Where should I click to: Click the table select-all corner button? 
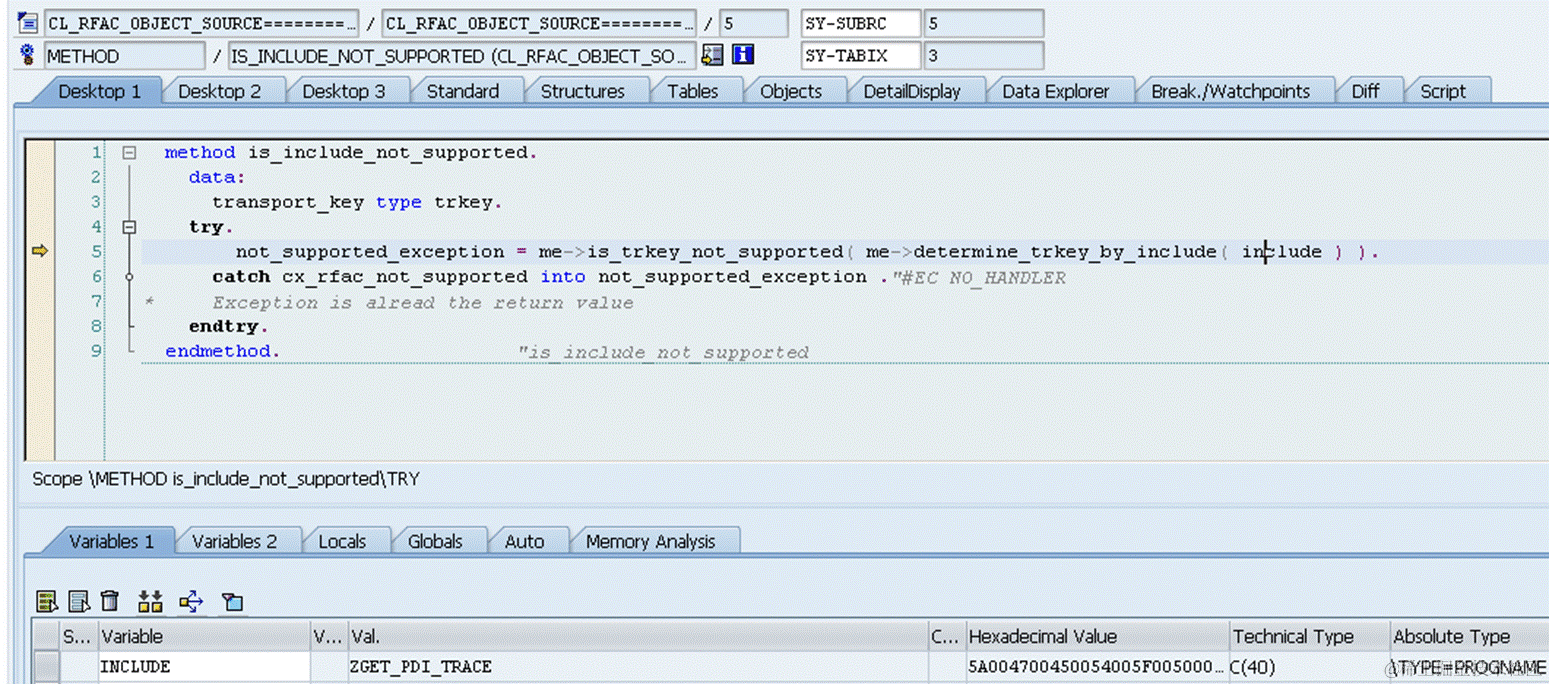[x=46, y=637]
